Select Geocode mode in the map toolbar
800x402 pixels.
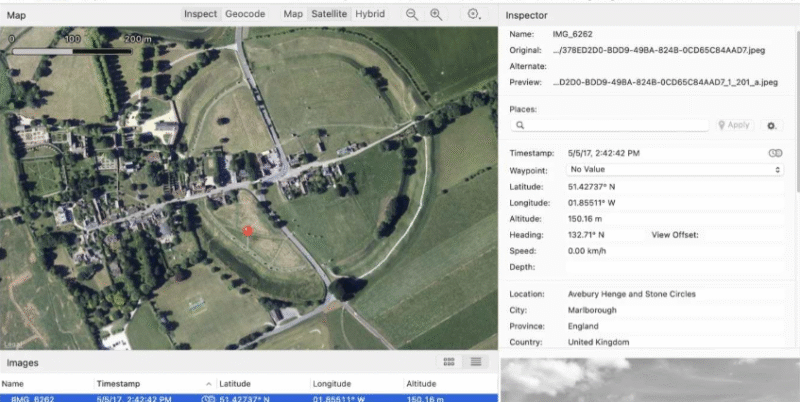[x=245, y=14]
